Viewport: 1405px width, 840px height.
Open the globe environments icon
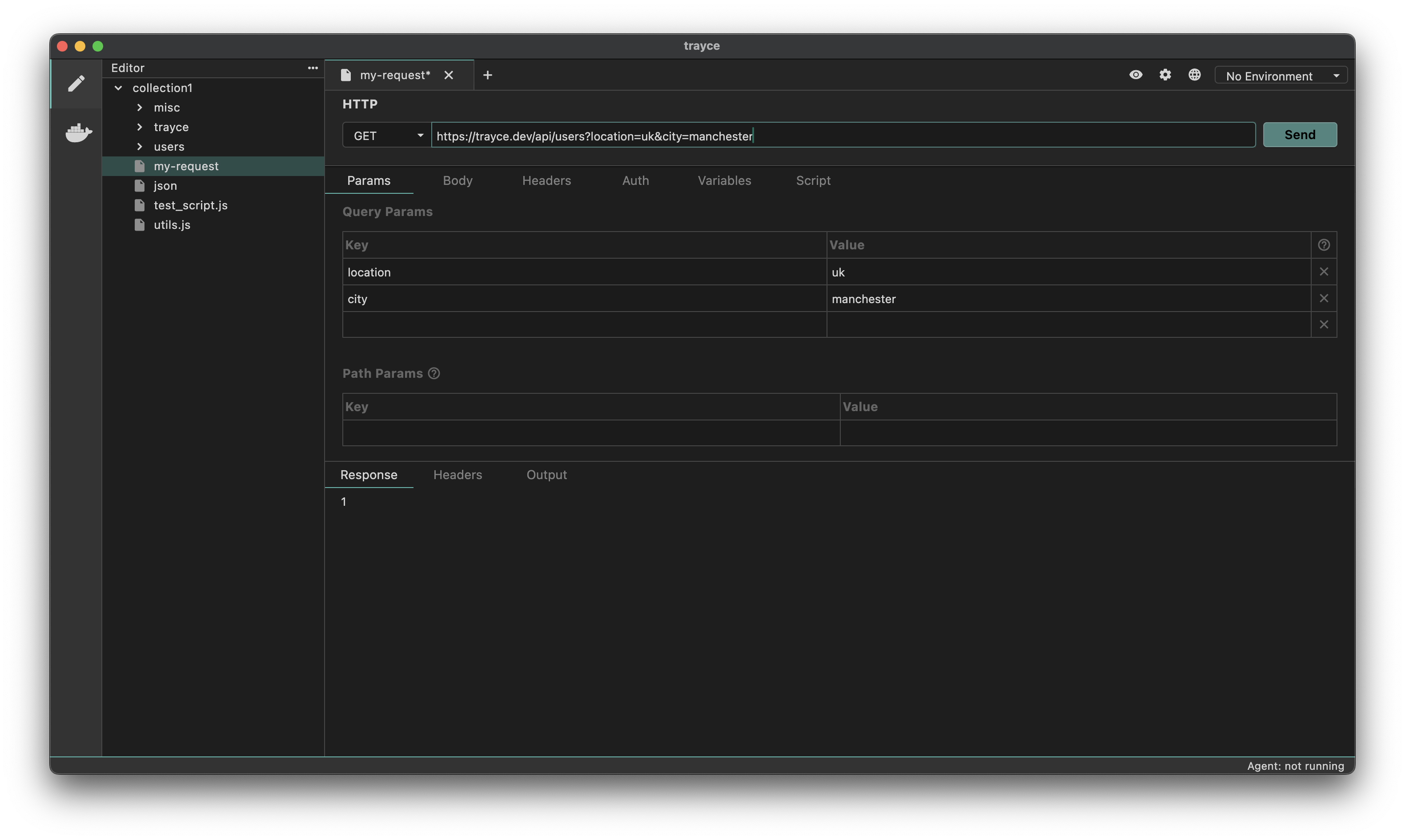click(x=1194, y=75)
